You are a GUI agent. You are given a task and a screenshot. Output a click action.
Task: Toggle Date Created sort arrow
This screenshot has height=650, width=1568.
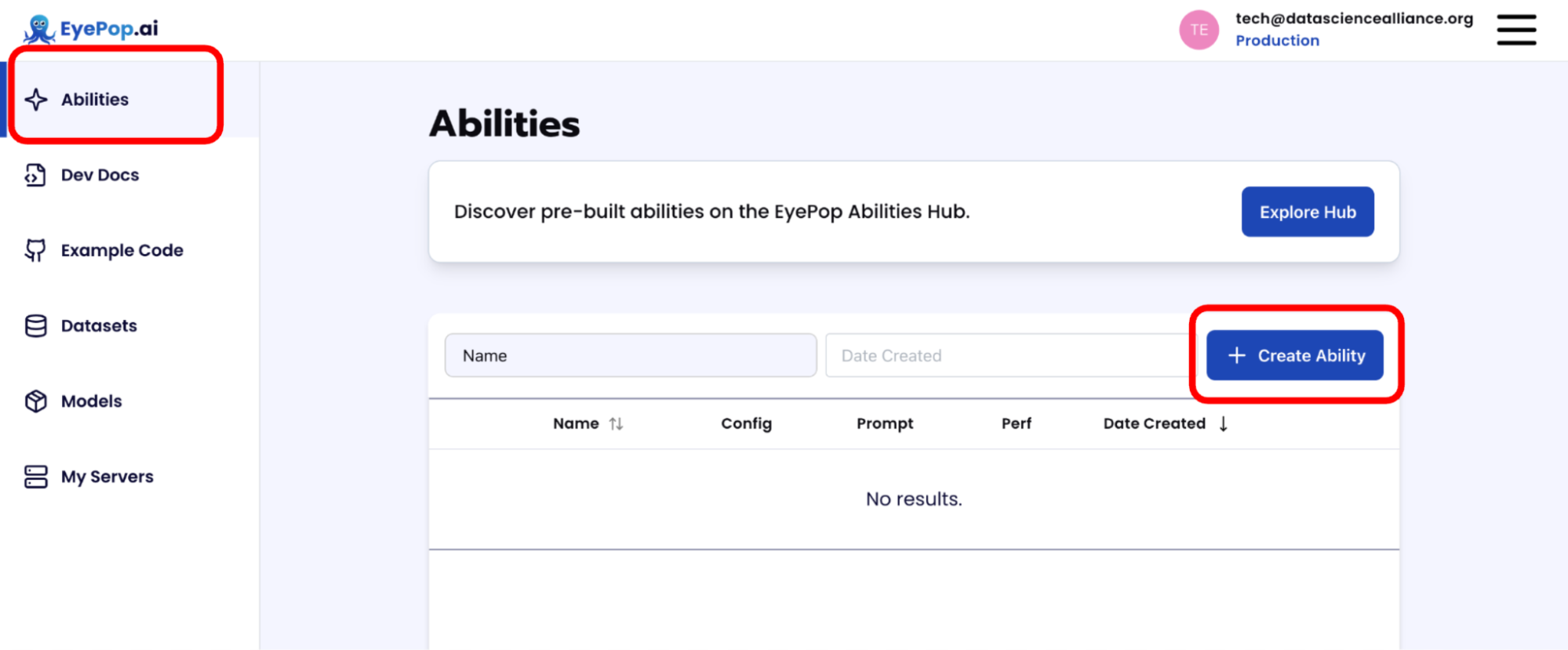pos(1223,423)
